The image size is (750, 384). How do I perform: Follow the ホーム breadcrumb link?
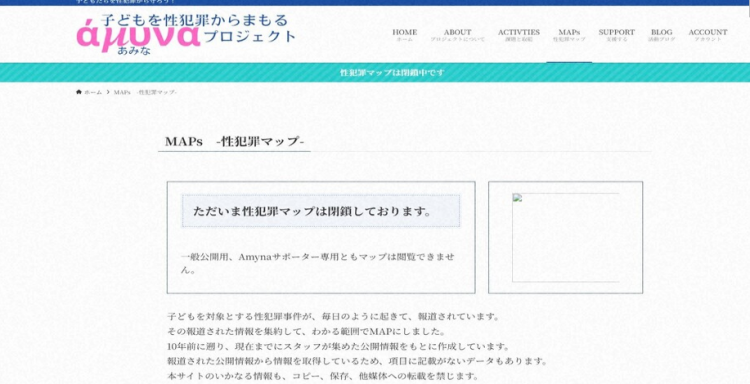[x=93, y=92]
